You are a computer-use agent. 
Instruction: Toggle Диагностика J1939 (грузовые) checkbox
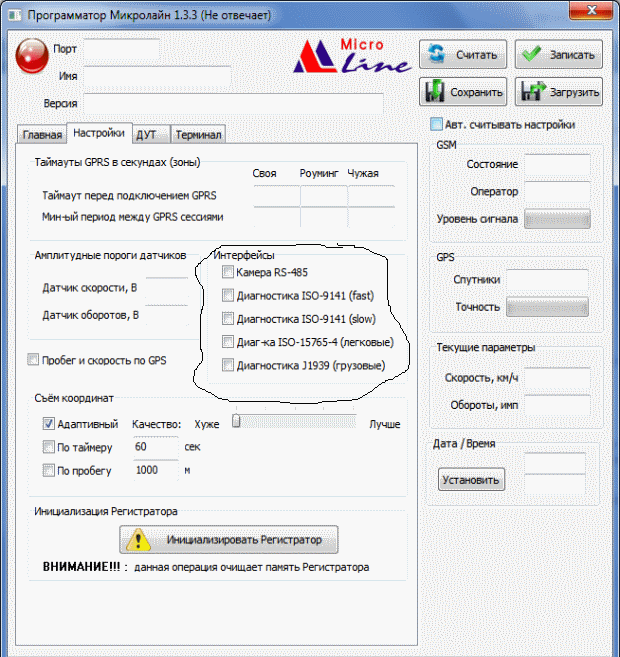click(228, 365)
